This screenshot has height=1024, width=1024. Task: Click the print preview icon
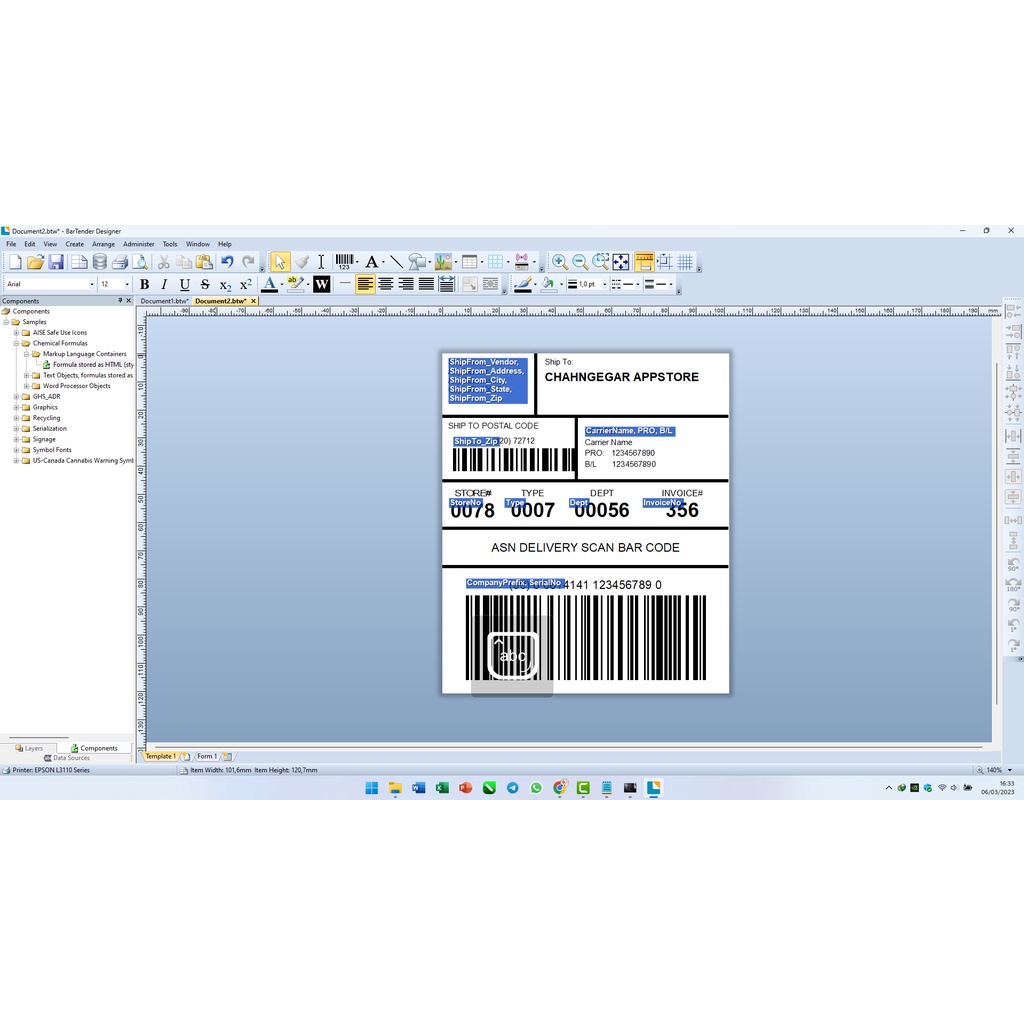click(140, 262)
